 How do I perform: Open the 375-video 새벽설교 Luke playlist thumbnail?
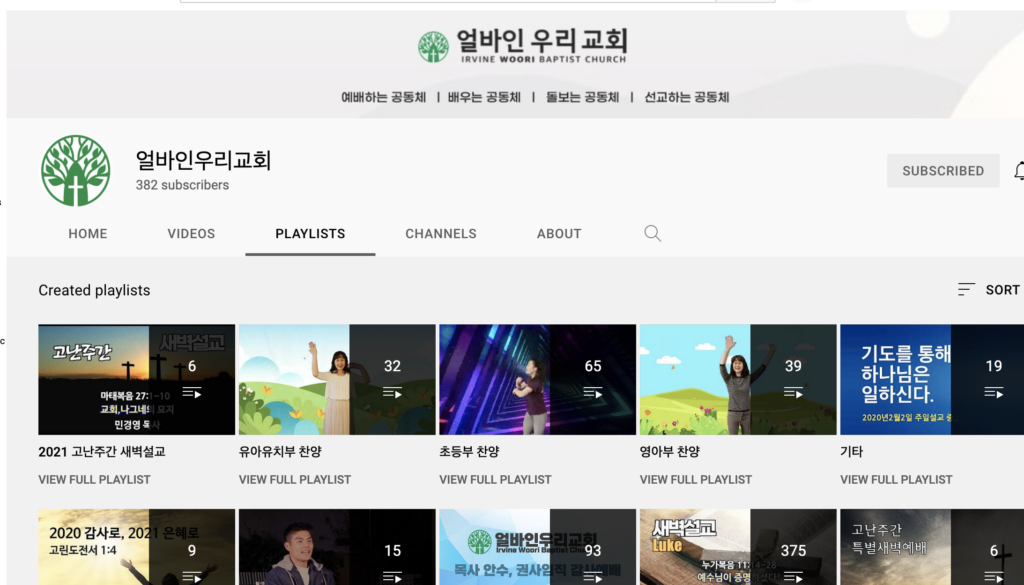click(x=738, y=547)
